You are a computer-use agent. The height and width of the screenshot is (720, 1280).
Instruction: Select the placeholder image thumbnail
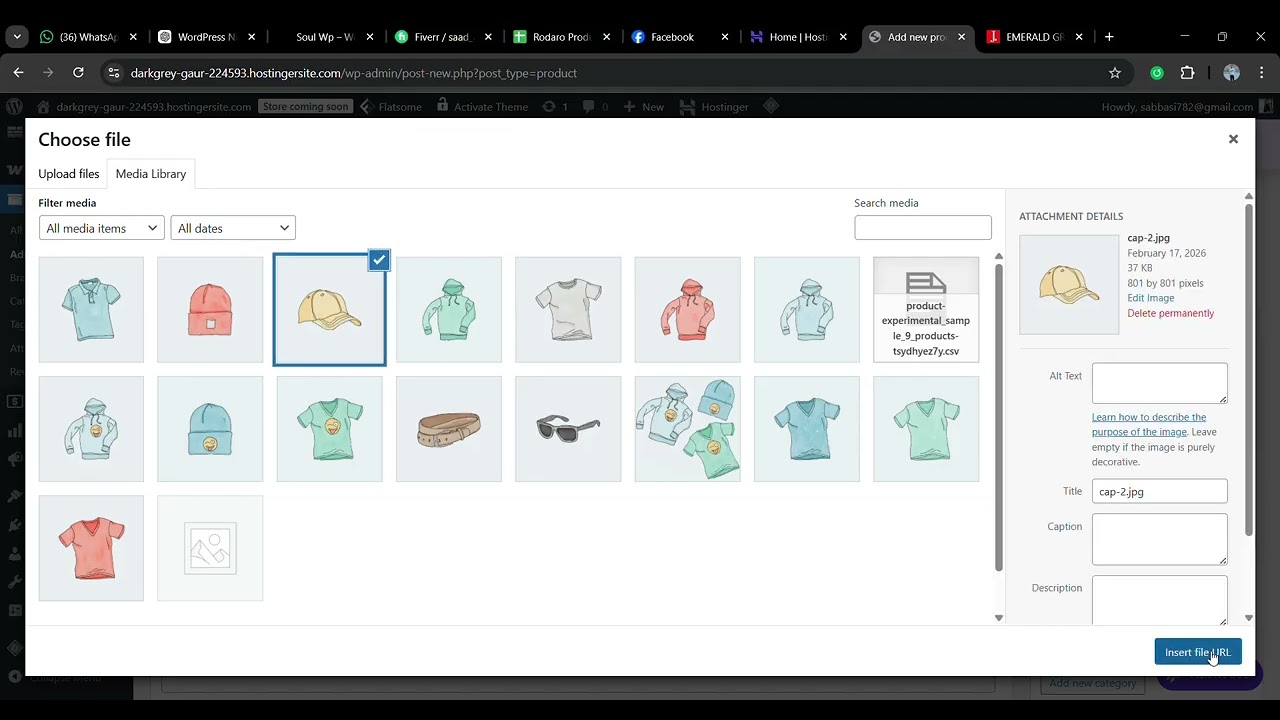pos(210,548)
